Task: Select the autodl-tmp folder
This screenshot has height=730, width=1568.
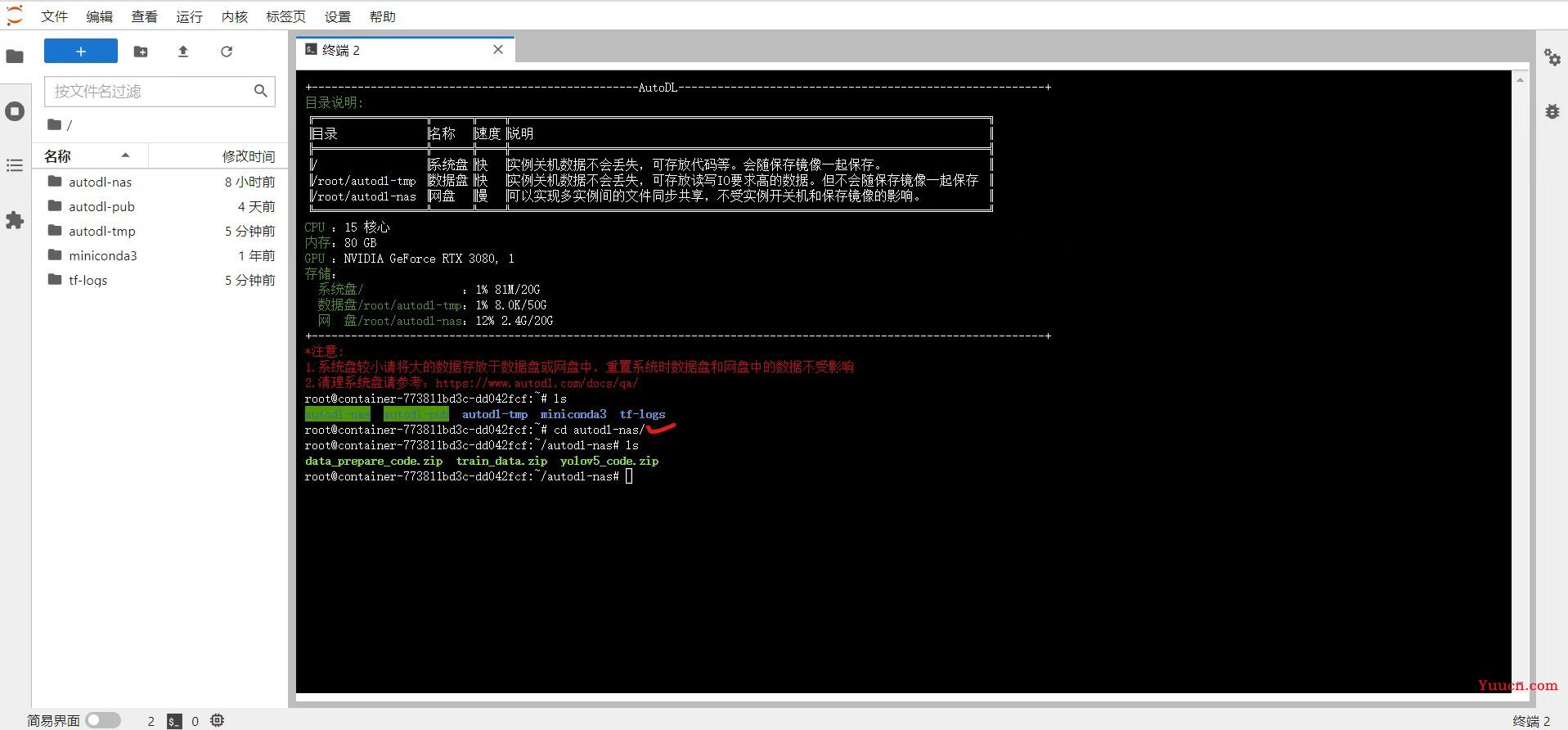Action: [160, 231]
